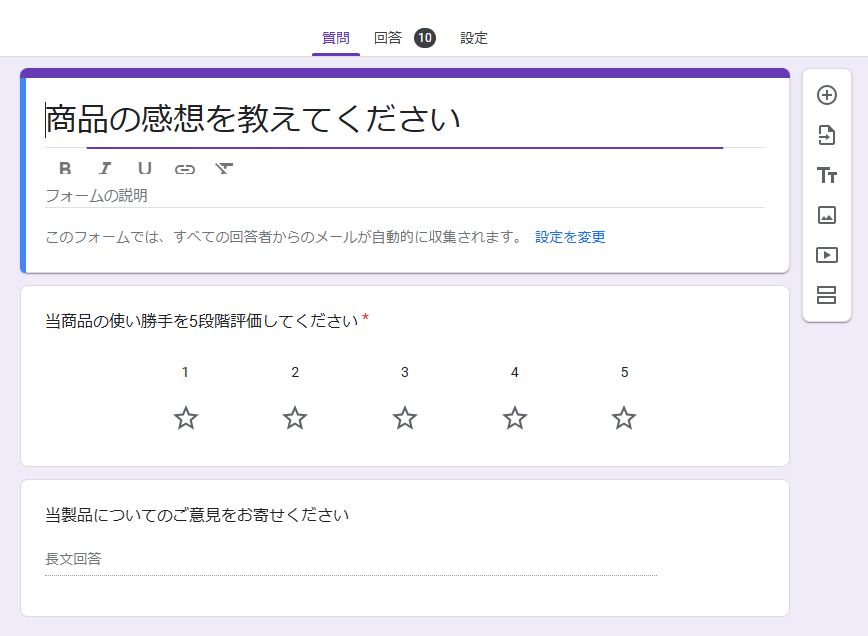Add a title and description block

click(826, 175)
